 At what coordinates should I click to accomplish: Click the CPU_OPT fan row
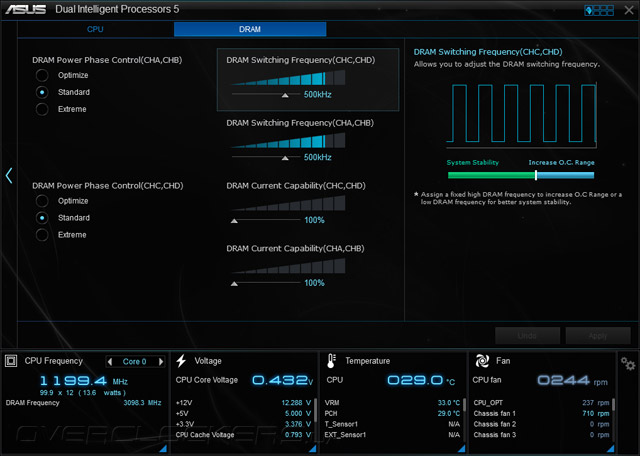pos(541,403)
